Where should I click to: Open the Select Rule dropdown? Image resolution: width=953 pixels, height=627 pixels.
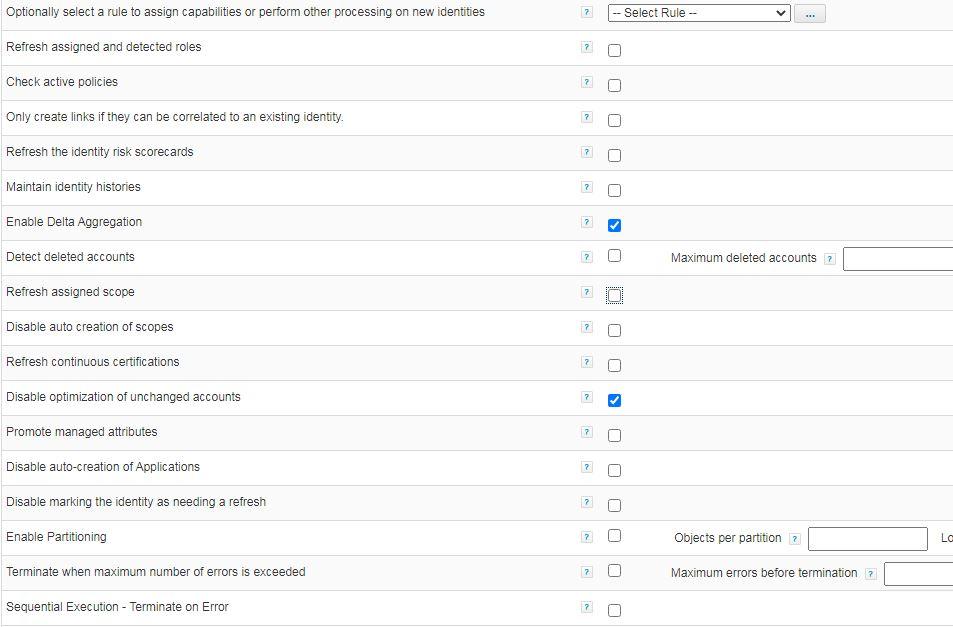[x=699, y=13]
